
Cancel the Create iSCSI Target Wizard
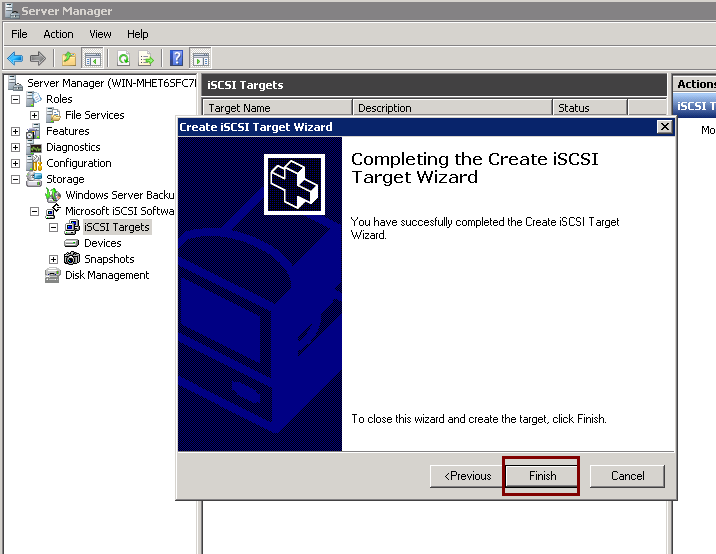coord(627,476)
